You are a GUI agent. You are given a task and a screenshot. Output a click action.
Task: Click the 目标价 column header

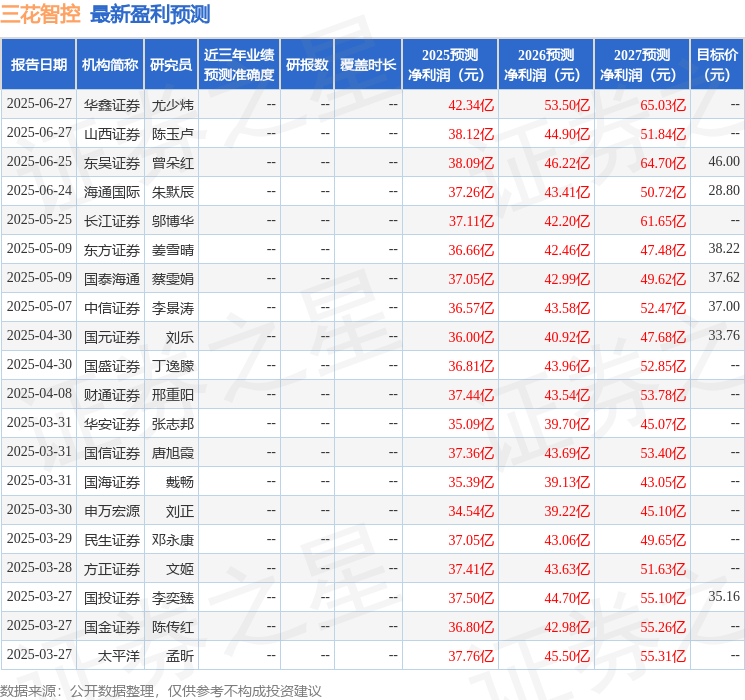[717, 65]
